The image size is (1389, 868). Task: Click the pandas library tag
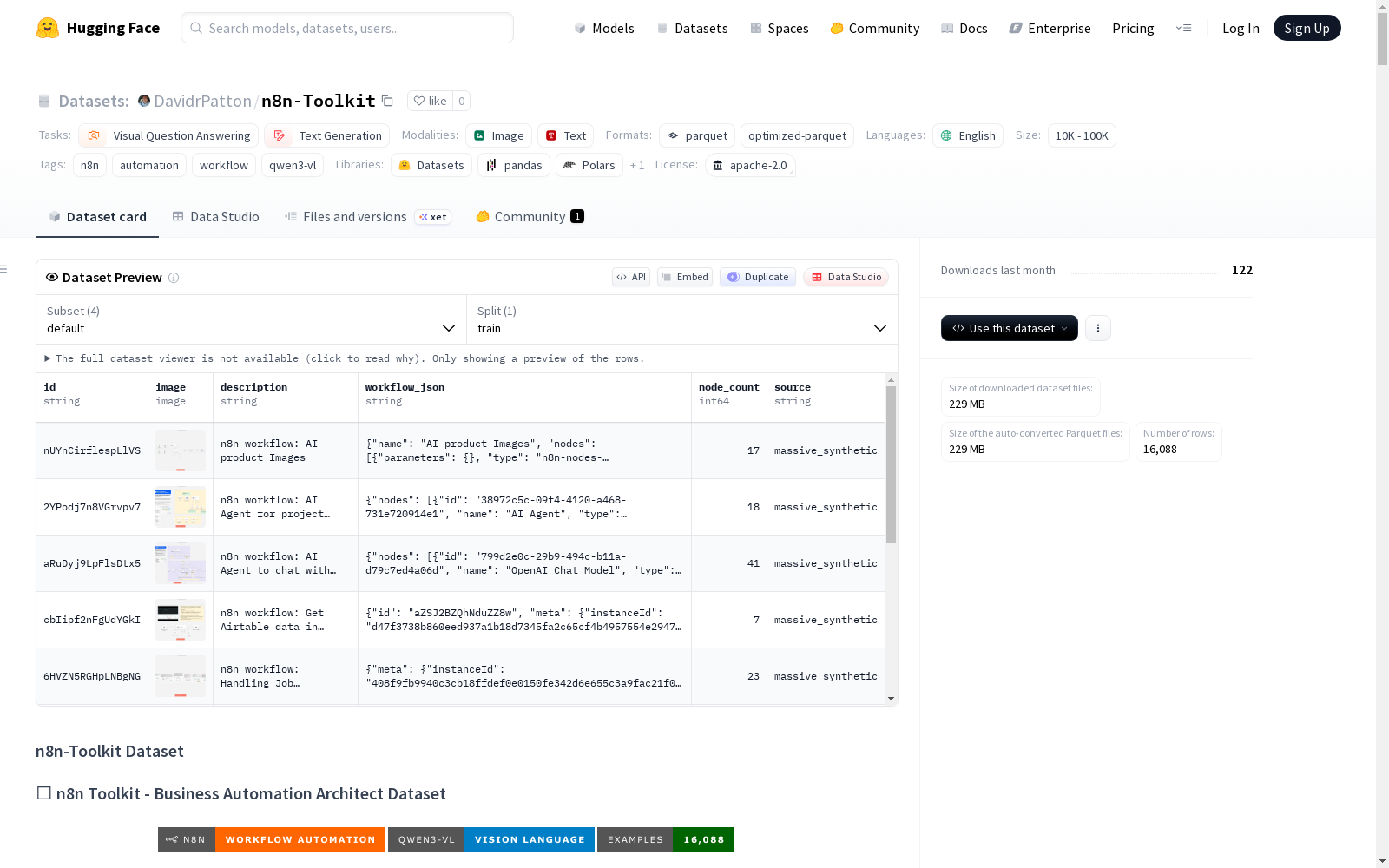click(514, 165)
